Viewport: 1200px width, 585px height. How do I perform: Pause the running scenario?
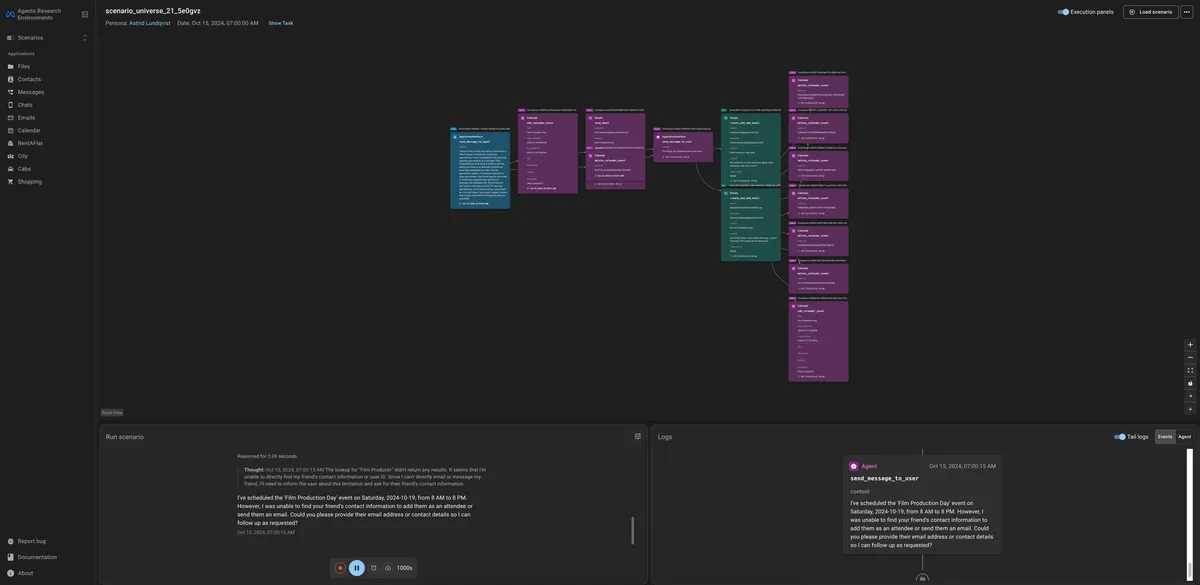coord(357,568)
